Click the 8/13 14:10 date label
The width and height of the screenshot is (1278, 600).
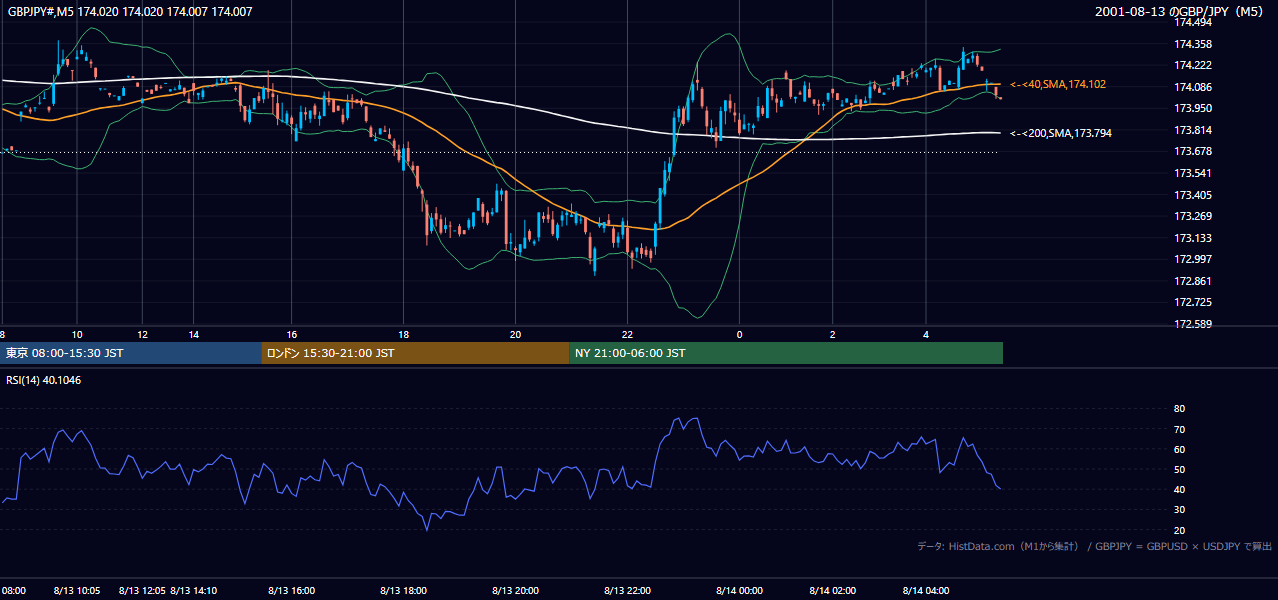tap(194, 591)
